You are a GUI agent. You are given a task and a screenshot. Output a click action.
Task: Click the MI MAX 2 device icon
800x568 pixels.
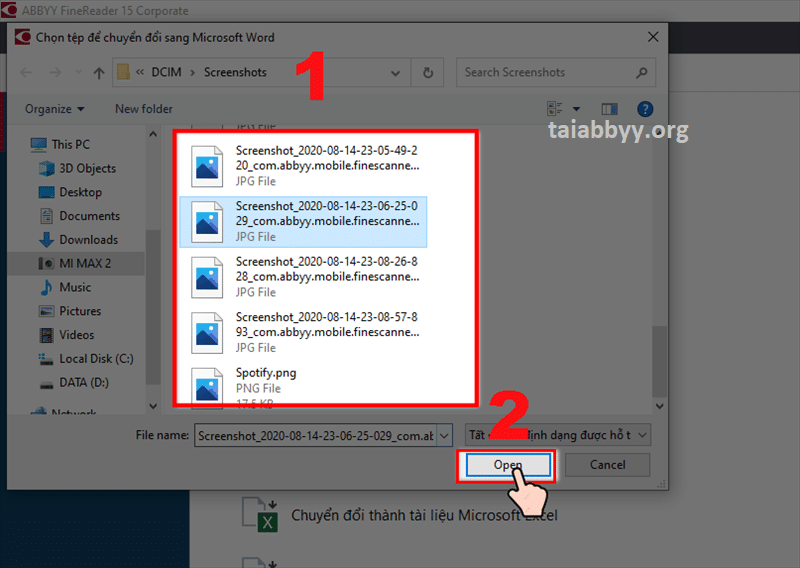[46, 263]
